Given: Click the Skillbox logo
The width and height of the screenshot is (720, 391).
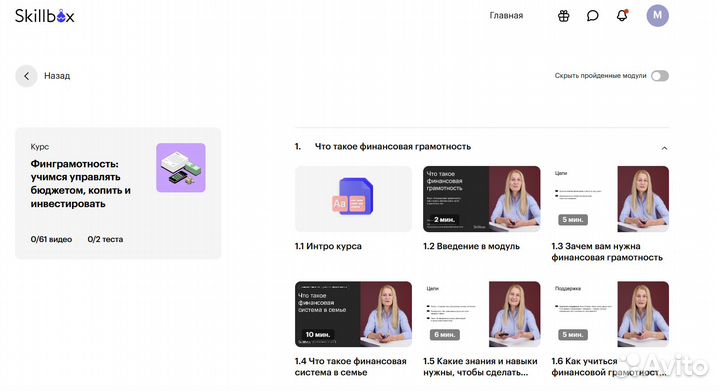Looking at the screenshot, I should [45, 16].
